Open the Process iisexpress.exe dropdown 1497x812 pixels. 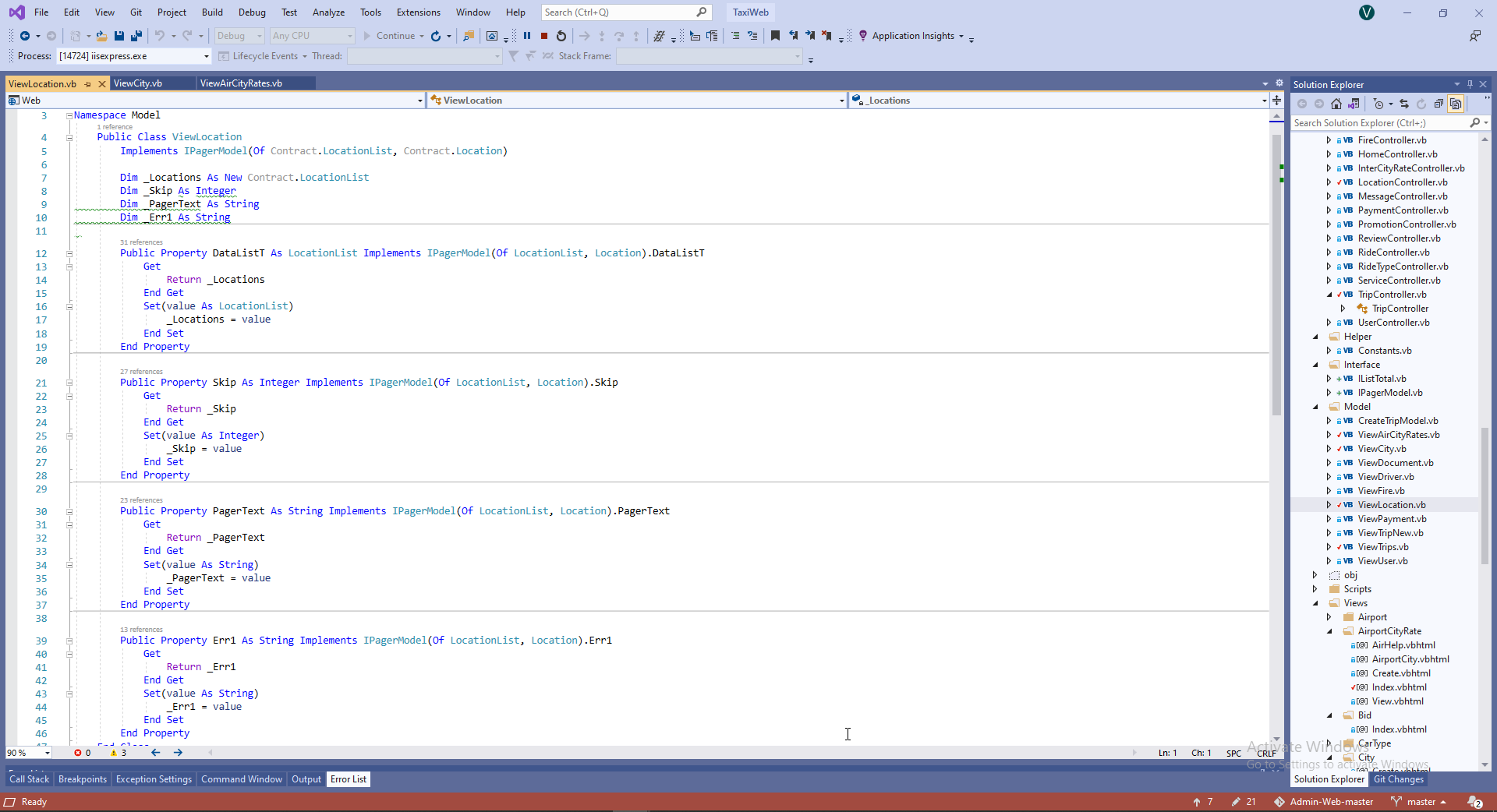pyautogui.click(x=134, y=56)
